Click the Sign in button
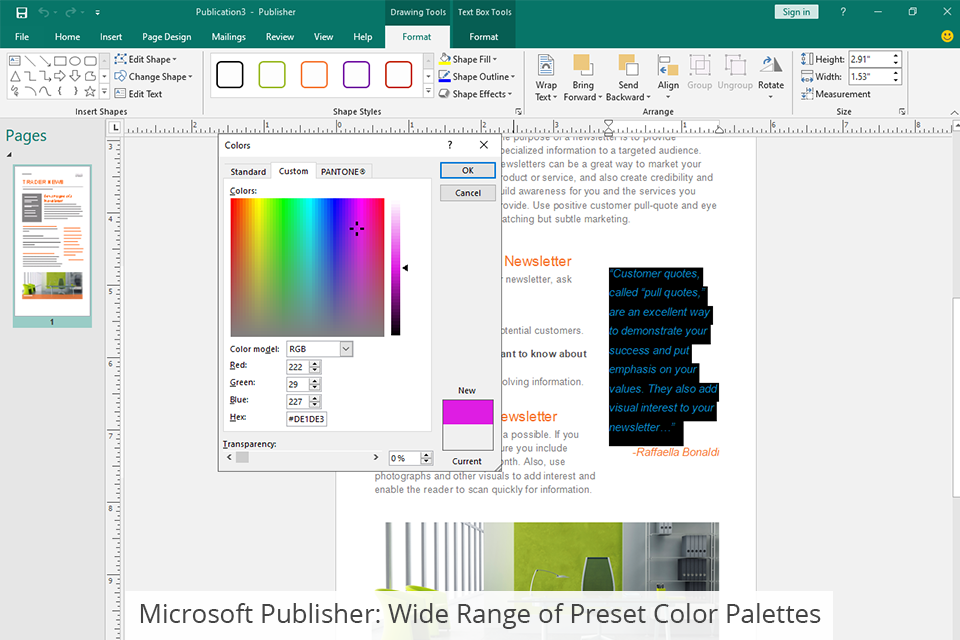960x640 pixels. pyautogui.click(x=796, y=12)
